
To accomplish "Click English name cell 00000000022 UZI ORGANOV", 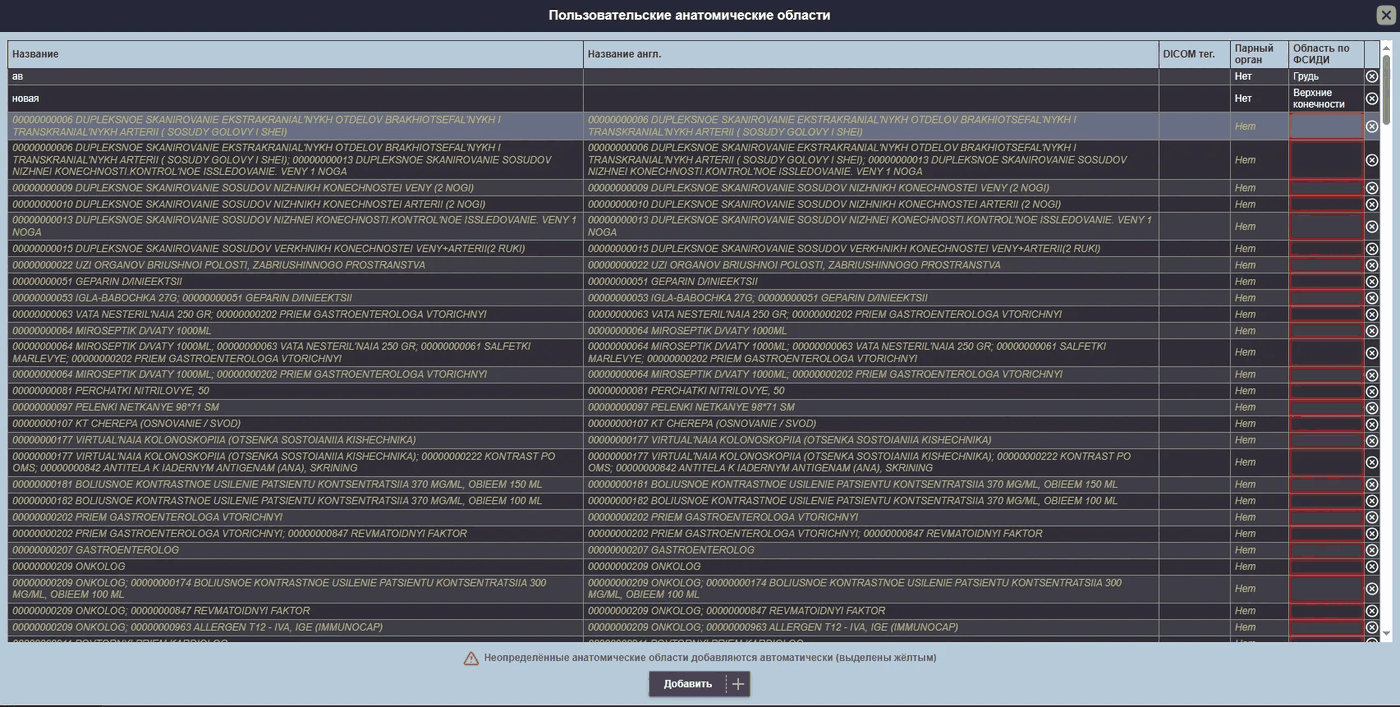I will 871,265.
